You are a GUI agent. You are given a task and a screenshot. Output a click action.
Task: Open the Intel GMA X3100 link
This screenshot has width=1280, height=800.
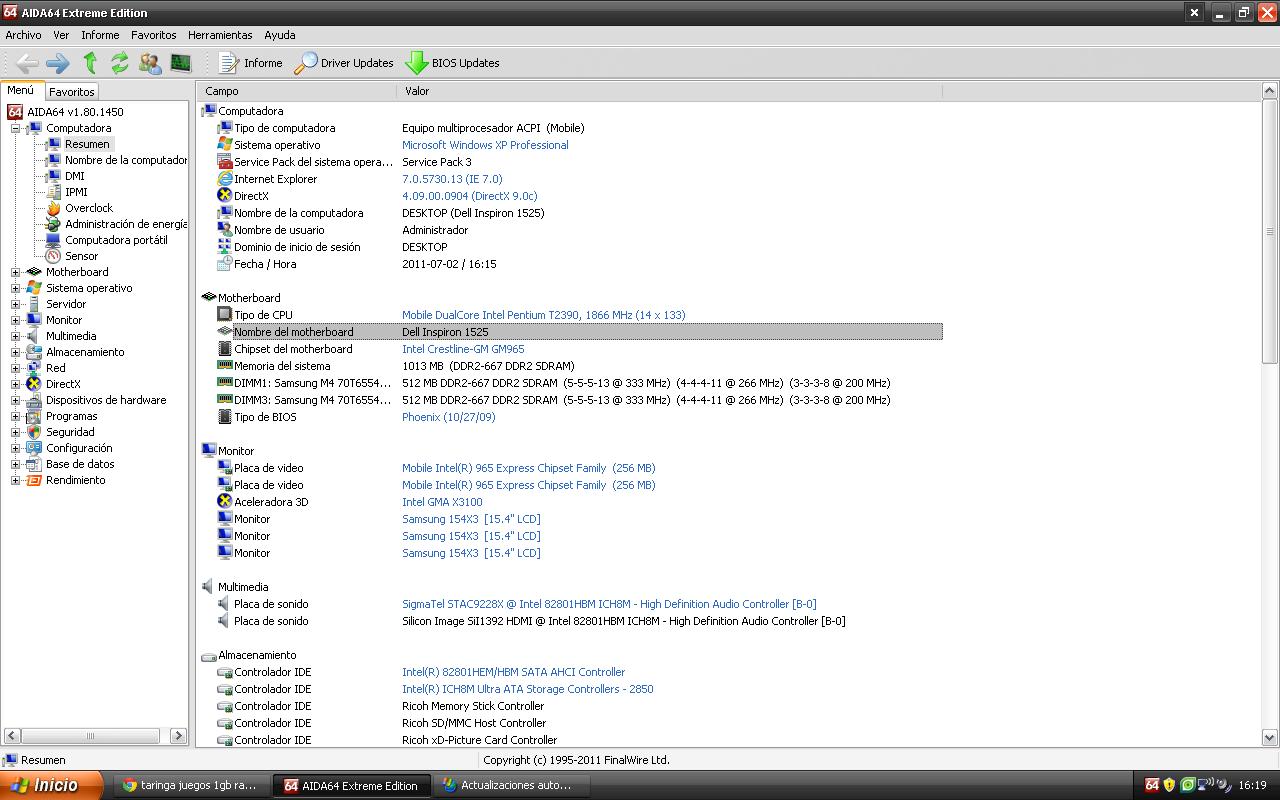point(442,502)
